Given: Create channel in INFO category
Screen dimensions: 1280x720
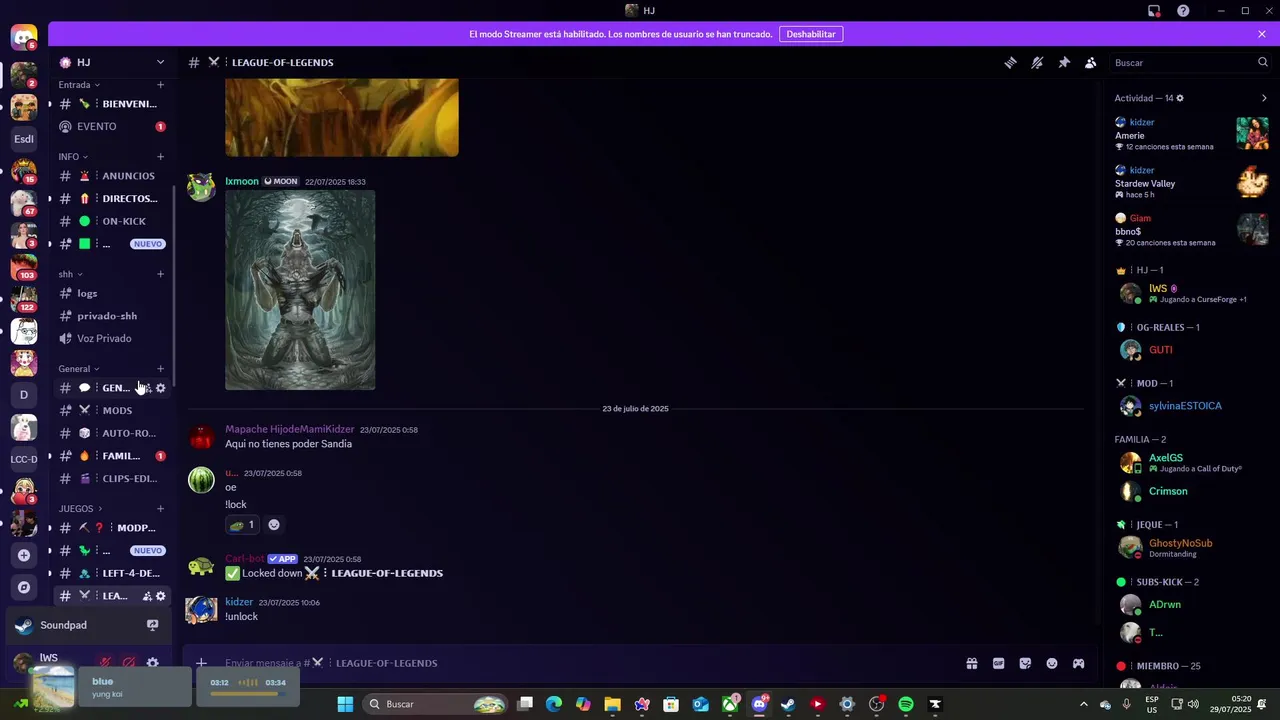Looking at the screenshot, I should coord(160,157).
